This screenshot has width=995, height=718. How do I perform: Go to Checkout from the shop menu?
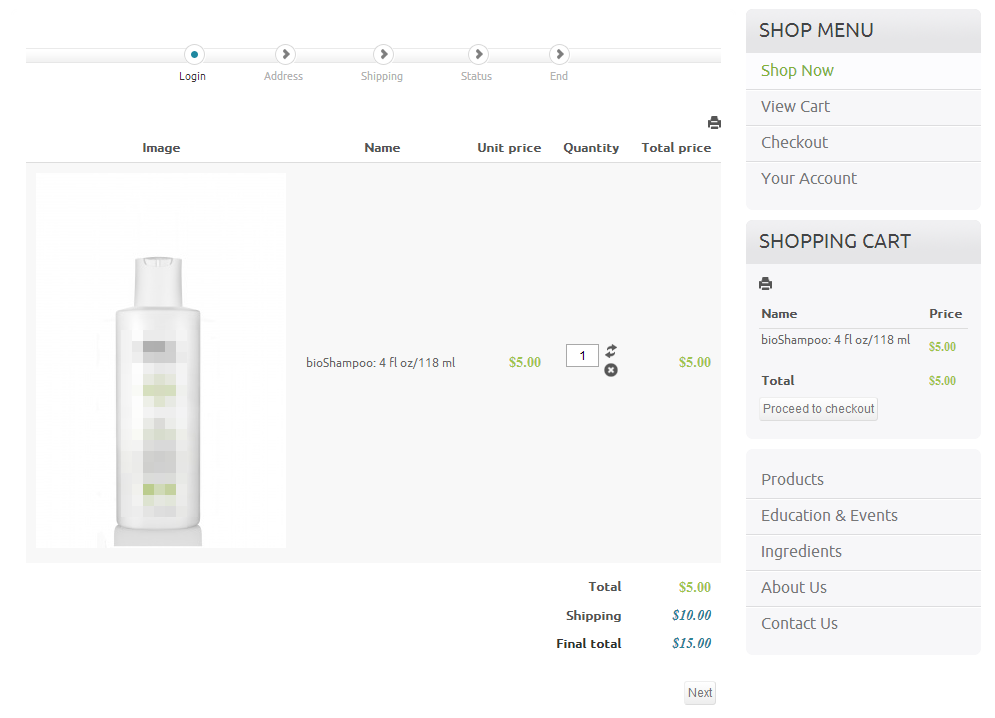point(794,142)
